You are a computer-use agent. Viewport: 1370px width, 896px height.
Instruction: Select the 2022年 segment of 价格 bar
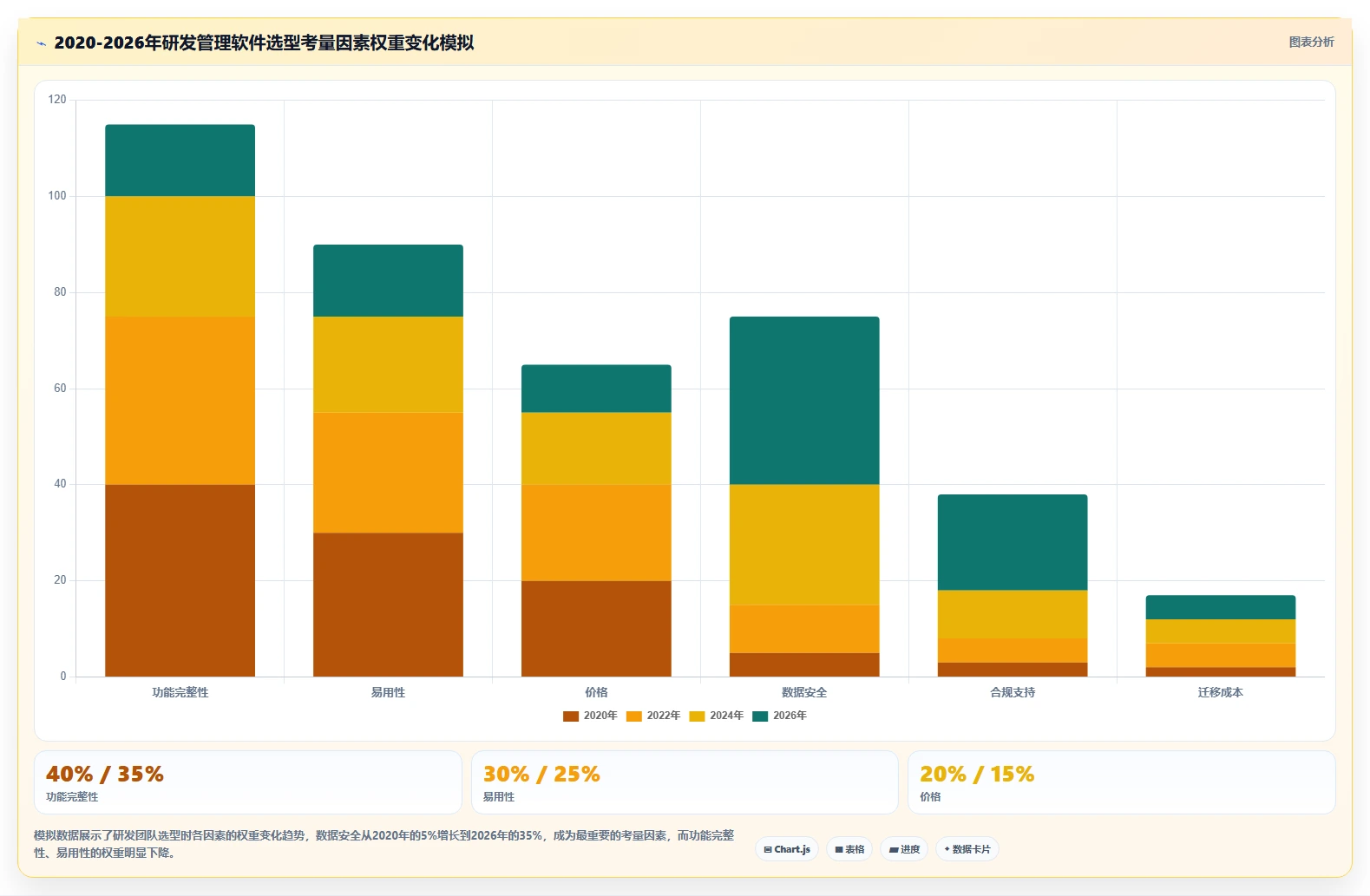pos(596,533)
